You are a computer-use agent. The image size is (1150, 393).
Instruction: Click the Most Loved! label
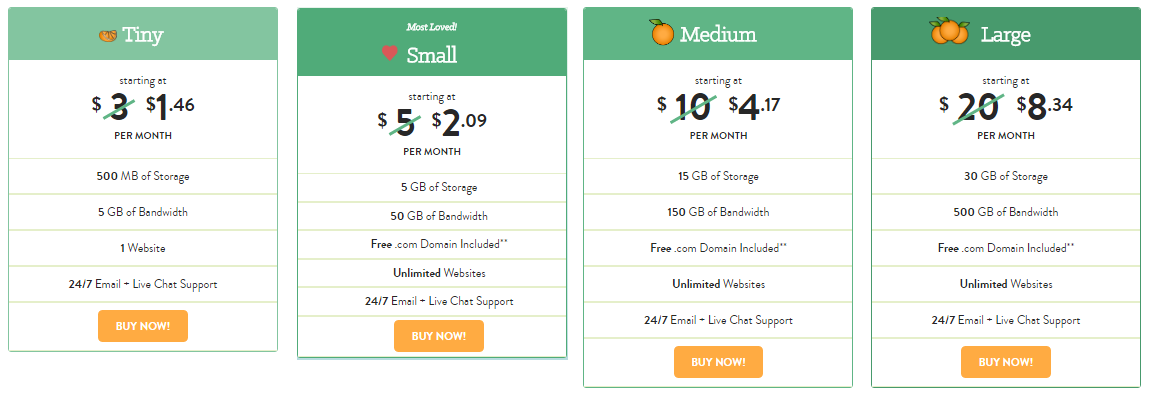432,27
